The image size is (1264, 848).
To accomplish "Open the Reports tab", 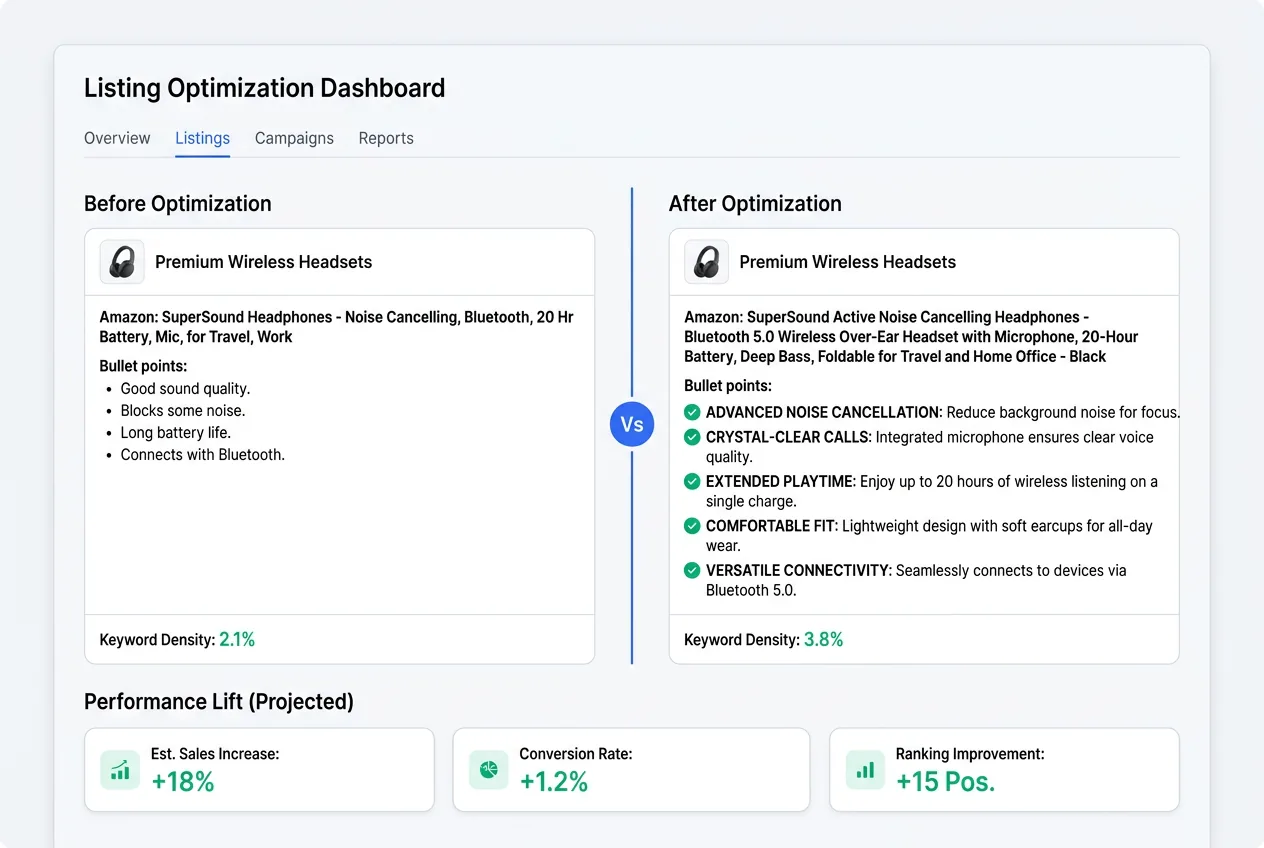I will (386, 138).
